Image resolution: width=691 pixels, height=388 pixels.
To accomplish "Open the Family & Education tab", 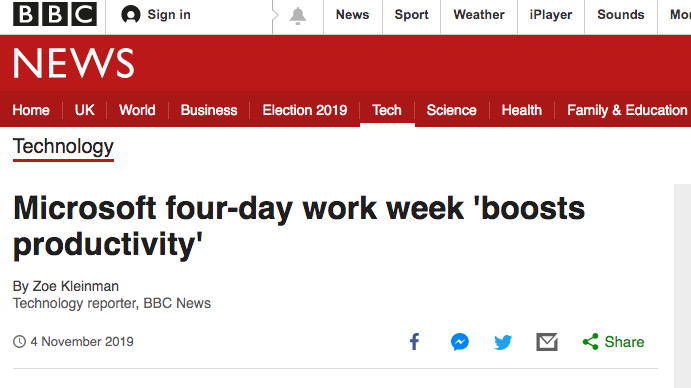I will click(627, 110).
